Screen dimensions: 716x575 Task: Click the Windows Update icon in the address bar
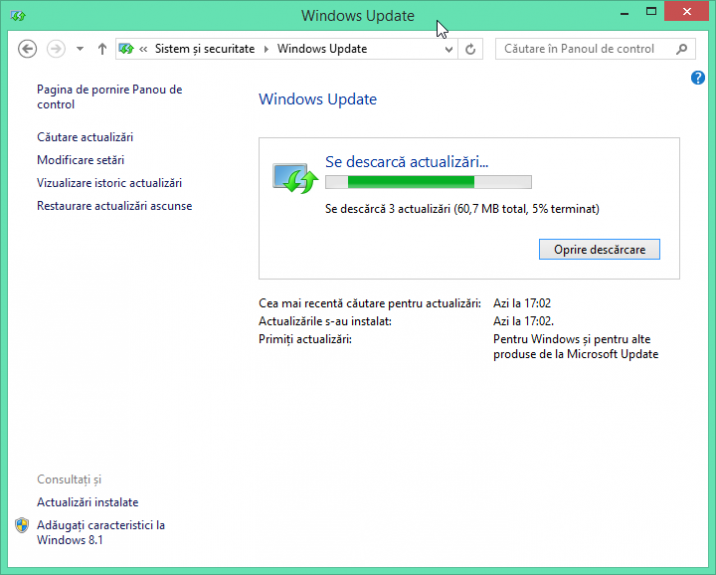(126, 49)
